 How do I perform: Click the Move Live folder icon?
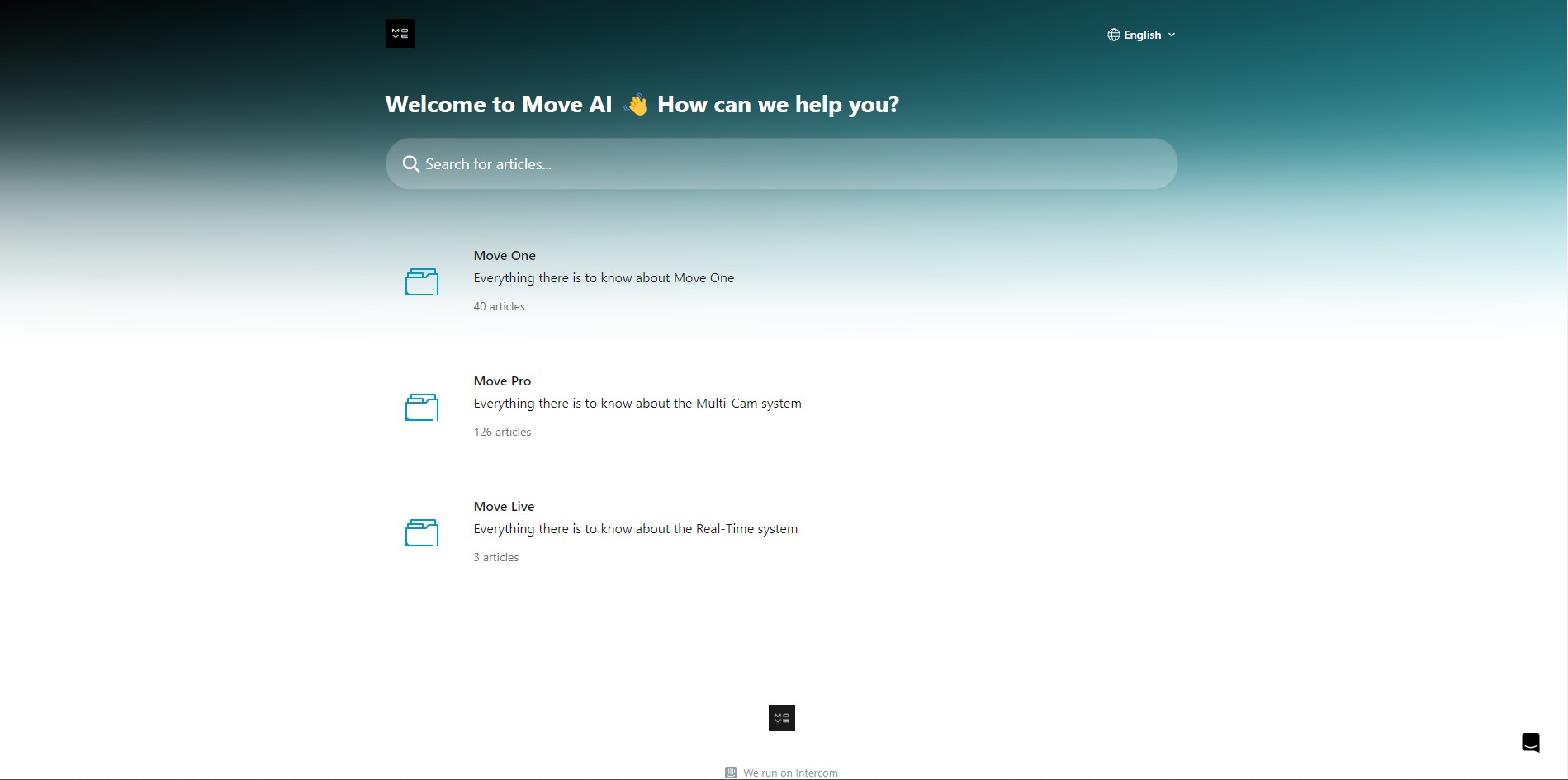pos(422,532)
